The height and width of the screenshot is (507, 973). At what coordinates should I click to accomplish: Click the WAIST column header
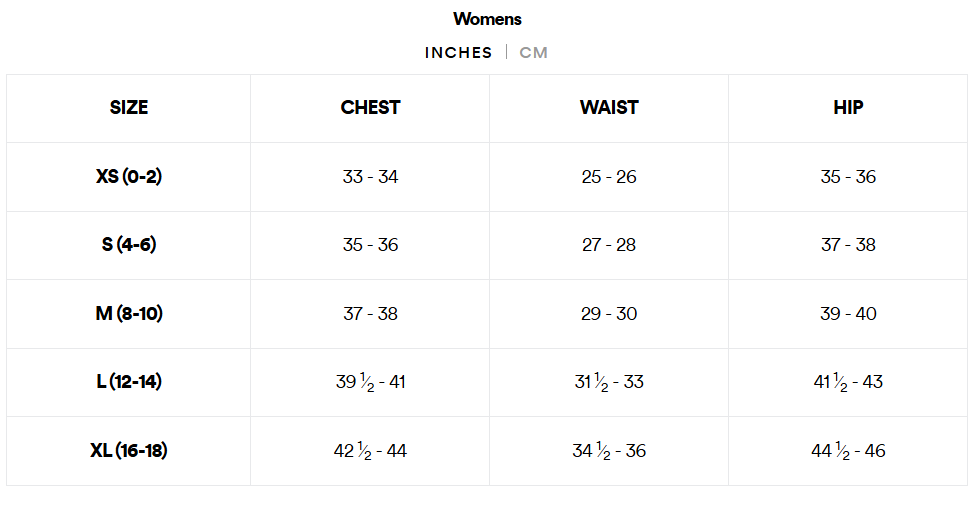coord(609,108)
